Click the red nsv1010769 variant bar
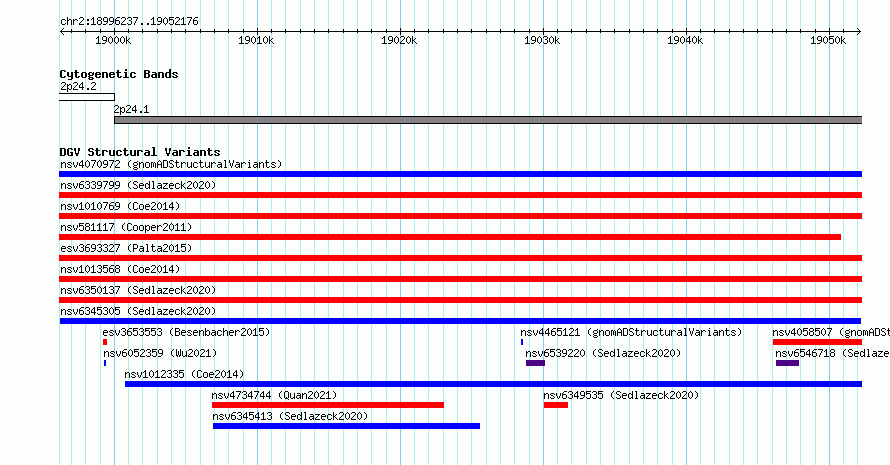890x465 pixels. point(460,216)
